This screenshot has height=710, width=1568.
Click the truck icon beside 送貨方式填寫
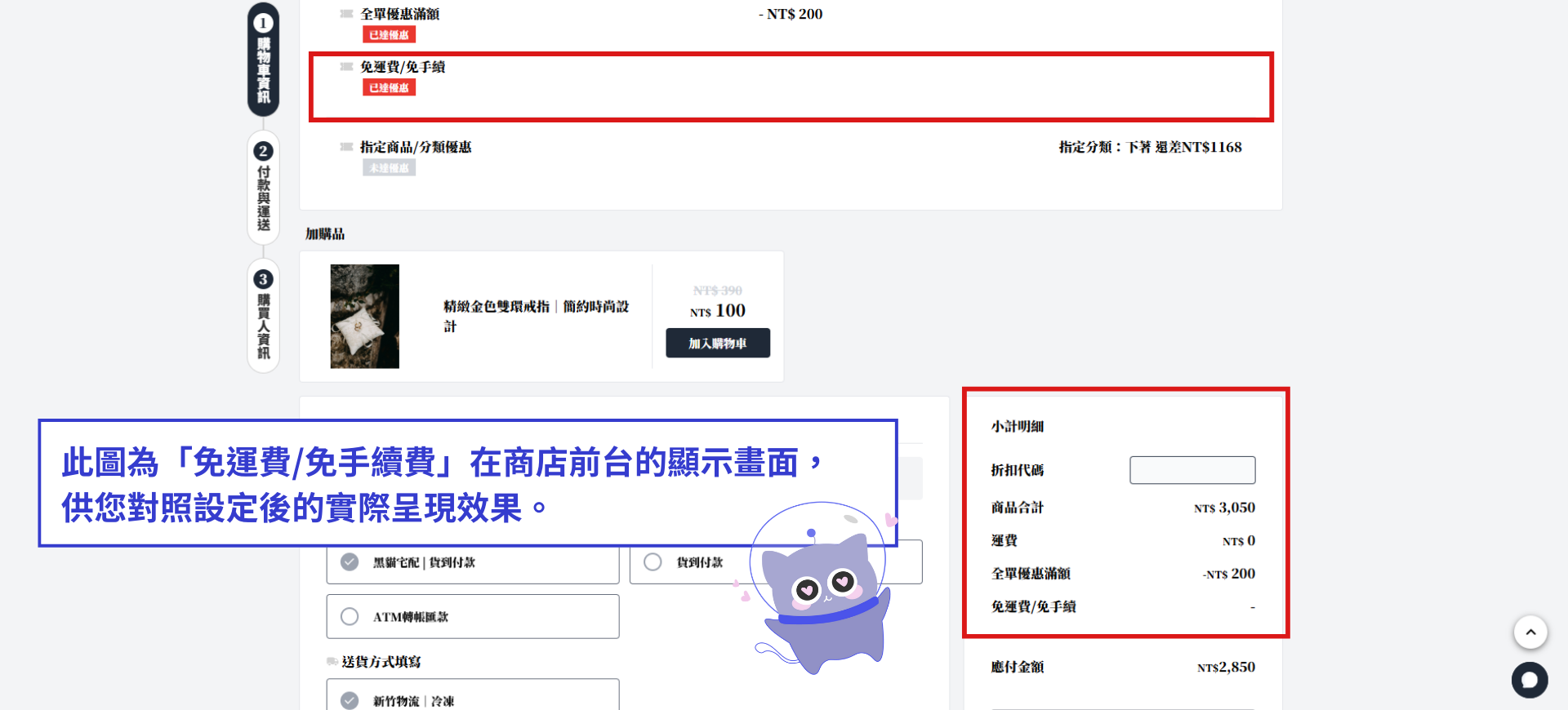tap(332, 661)
